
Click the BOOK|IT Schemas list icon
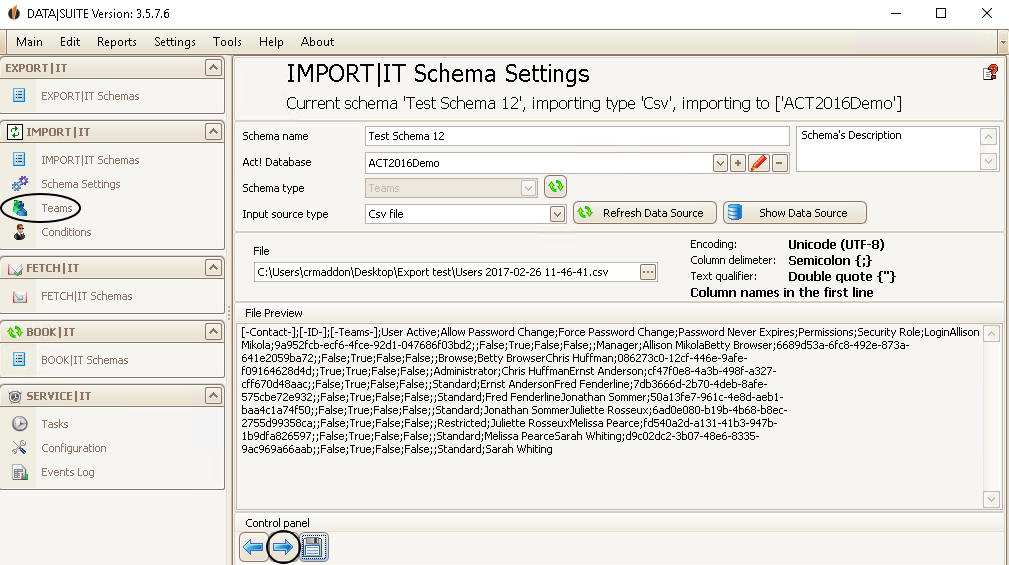pos(19,359)
